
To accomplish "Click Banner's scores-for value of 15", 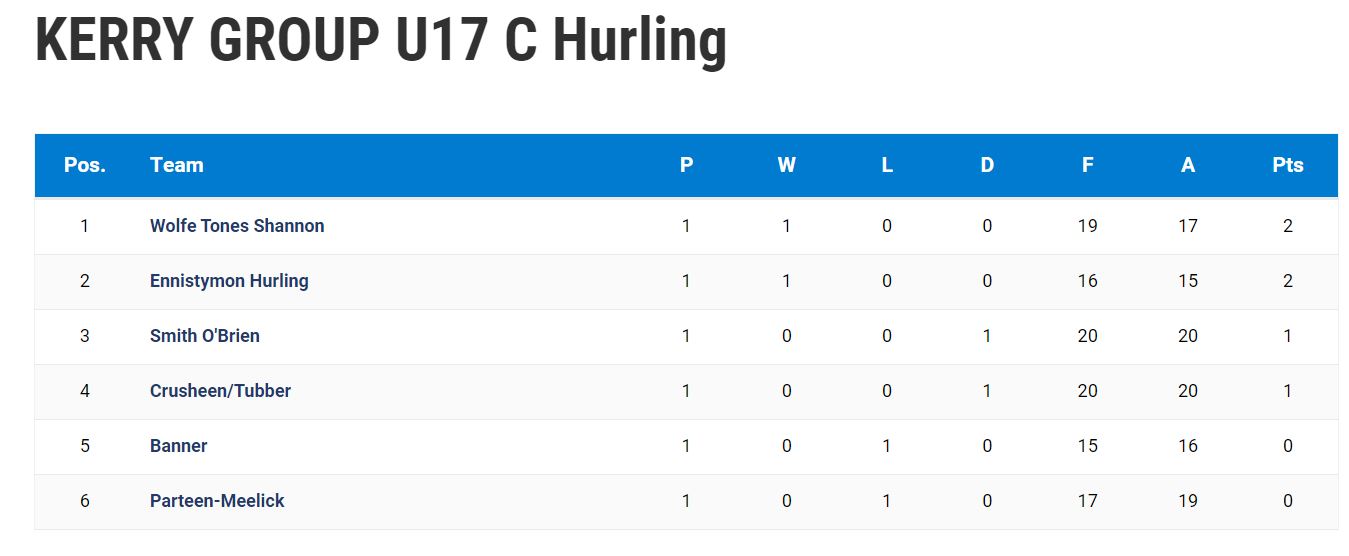I will 1088,446.
